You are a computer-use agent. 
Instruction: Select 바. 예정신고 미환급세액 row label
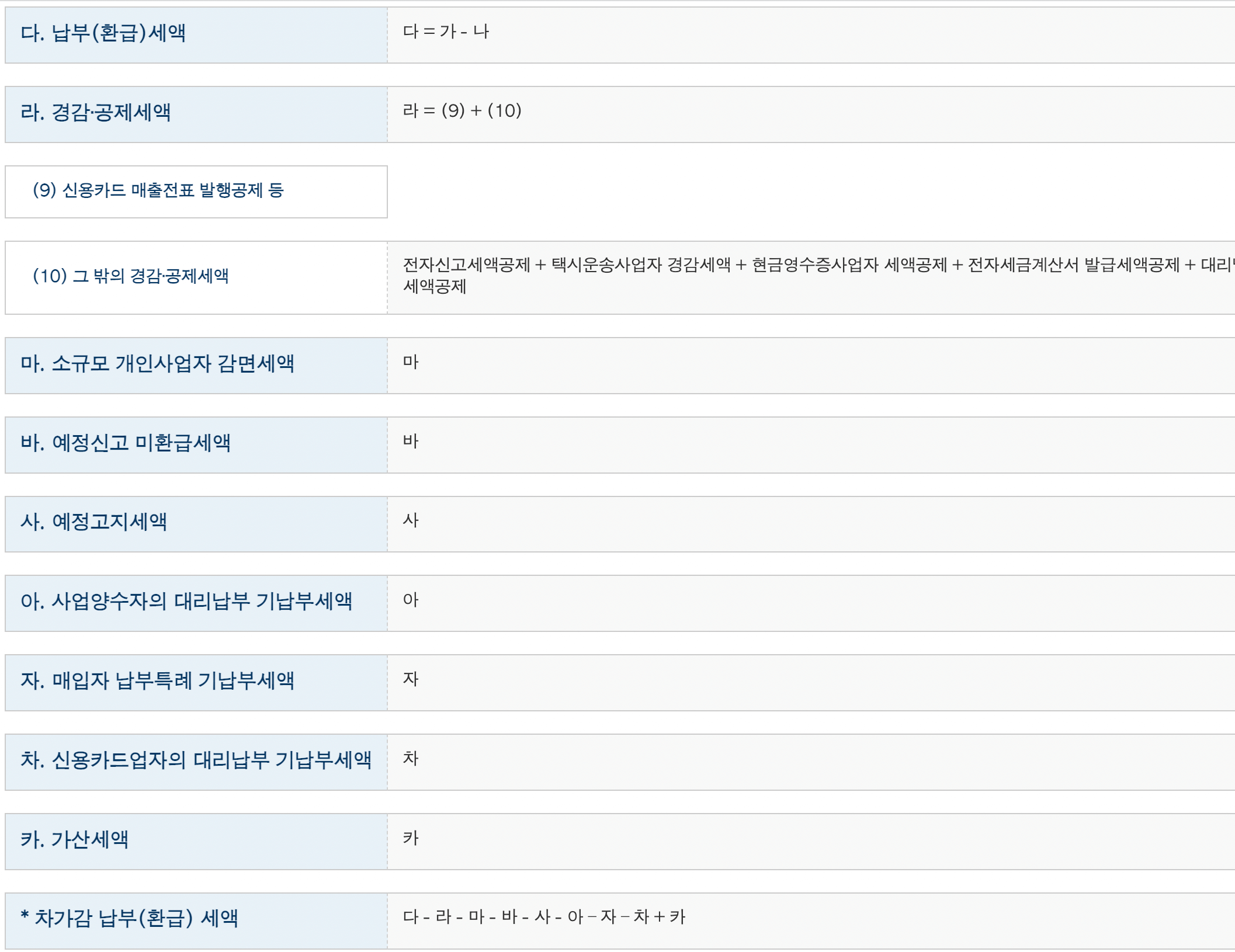pos(125,443)
